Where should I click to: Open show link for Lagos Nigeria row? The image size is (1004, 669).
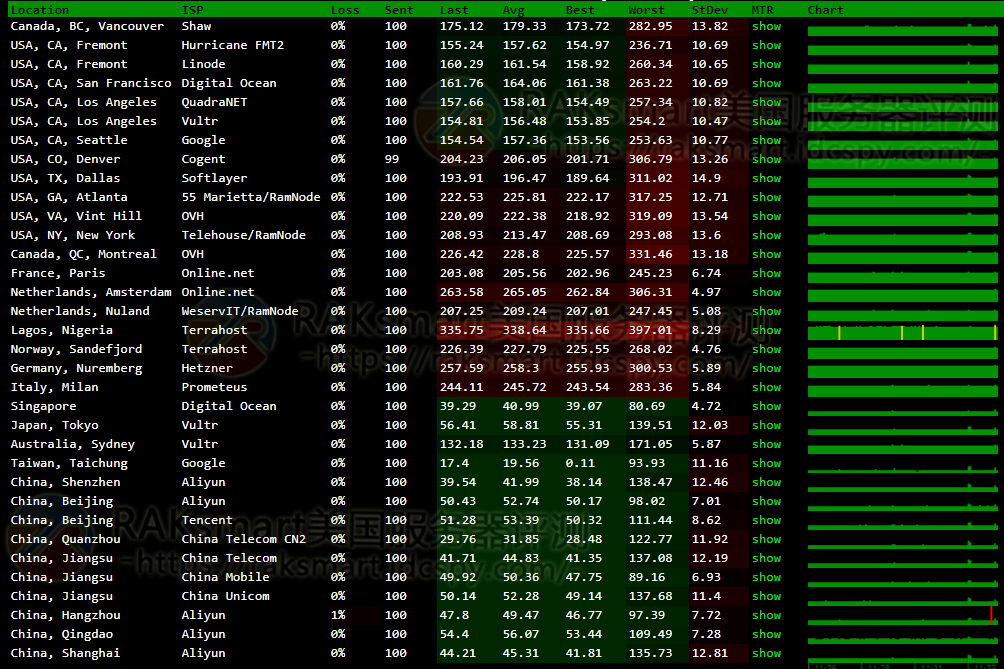766,330
